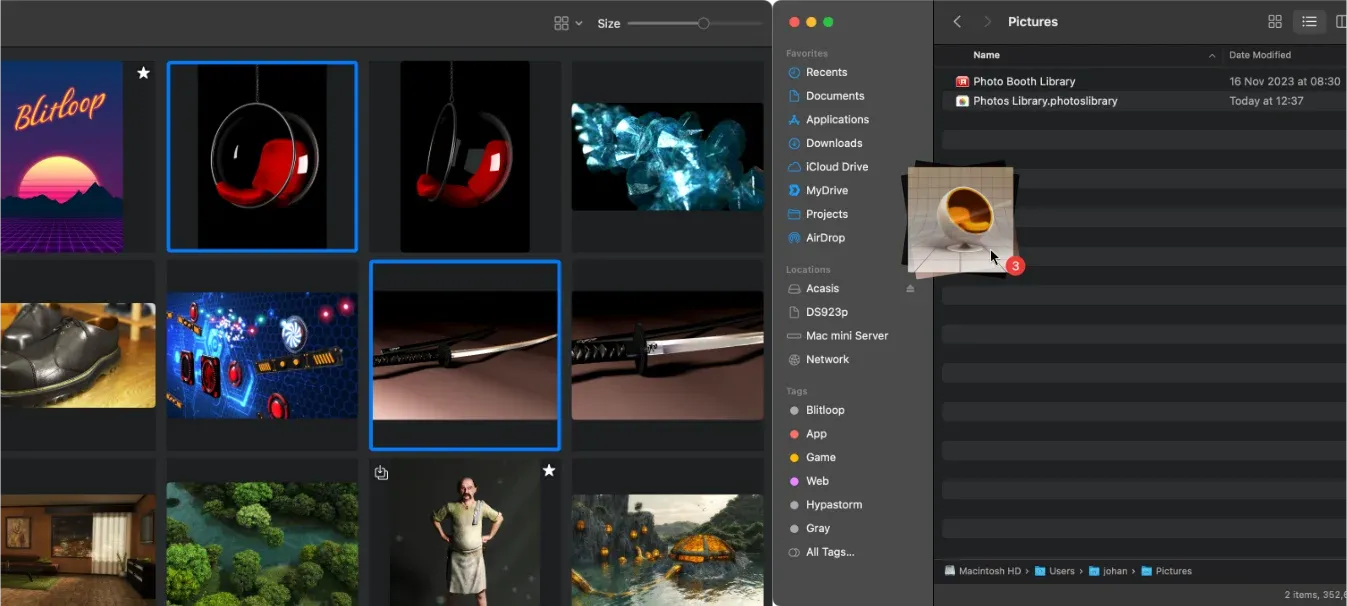Open the grid view options dropdown
Image resolution: width=1347 pixels, height=606 pixels.
click(568, 23)
